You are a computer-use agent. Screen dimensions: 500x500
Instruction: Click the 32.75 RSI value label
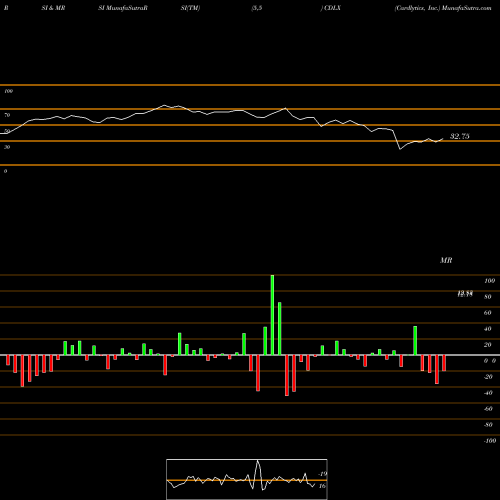[x=460, y=136]
